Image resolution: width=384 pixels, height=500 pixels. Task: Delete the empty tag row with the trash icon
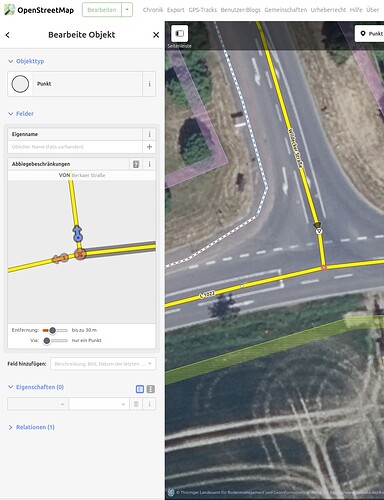tap(136, 404)
